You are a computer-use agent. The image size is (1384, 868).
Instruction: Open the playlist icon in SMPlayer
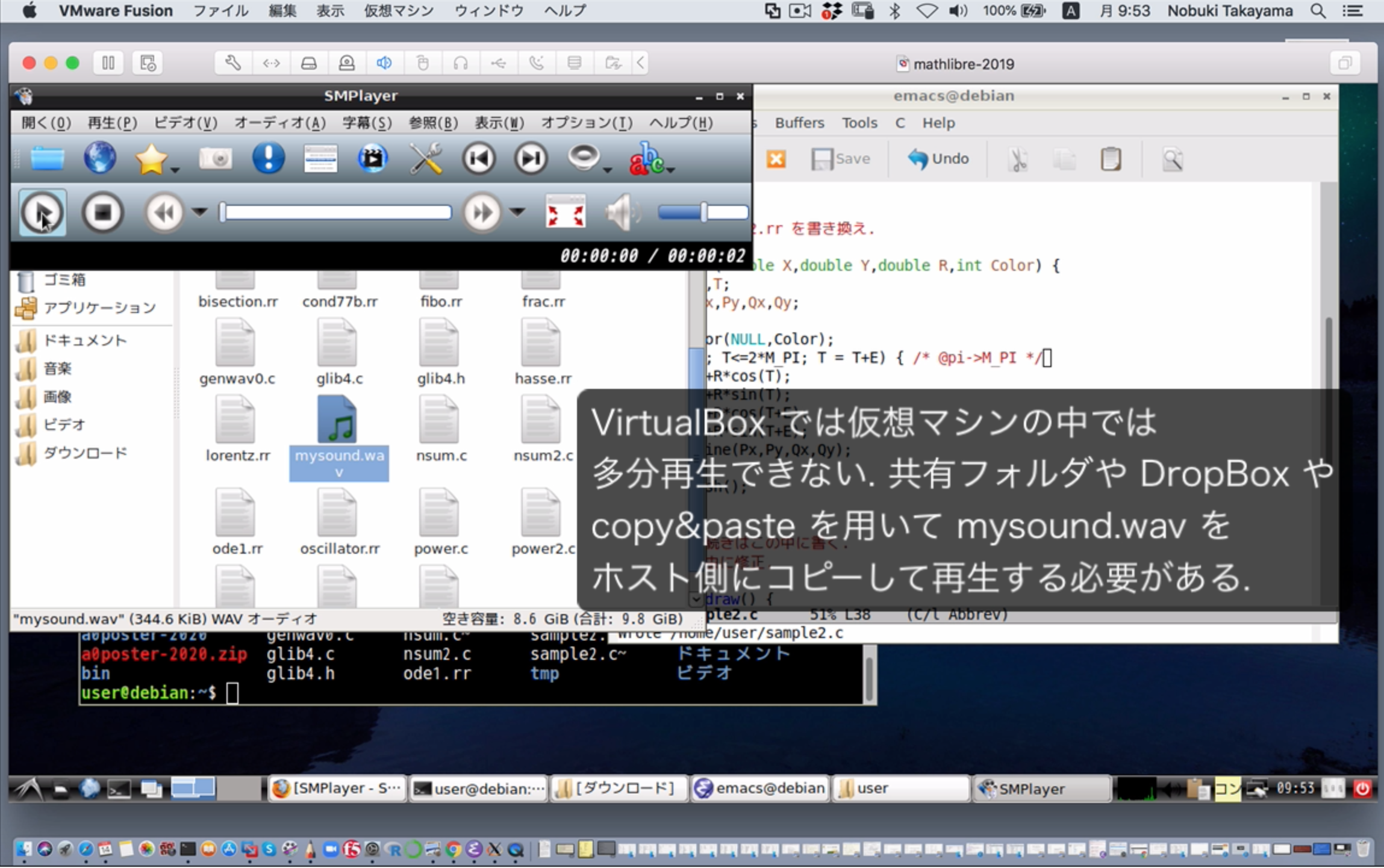point(320,159)
